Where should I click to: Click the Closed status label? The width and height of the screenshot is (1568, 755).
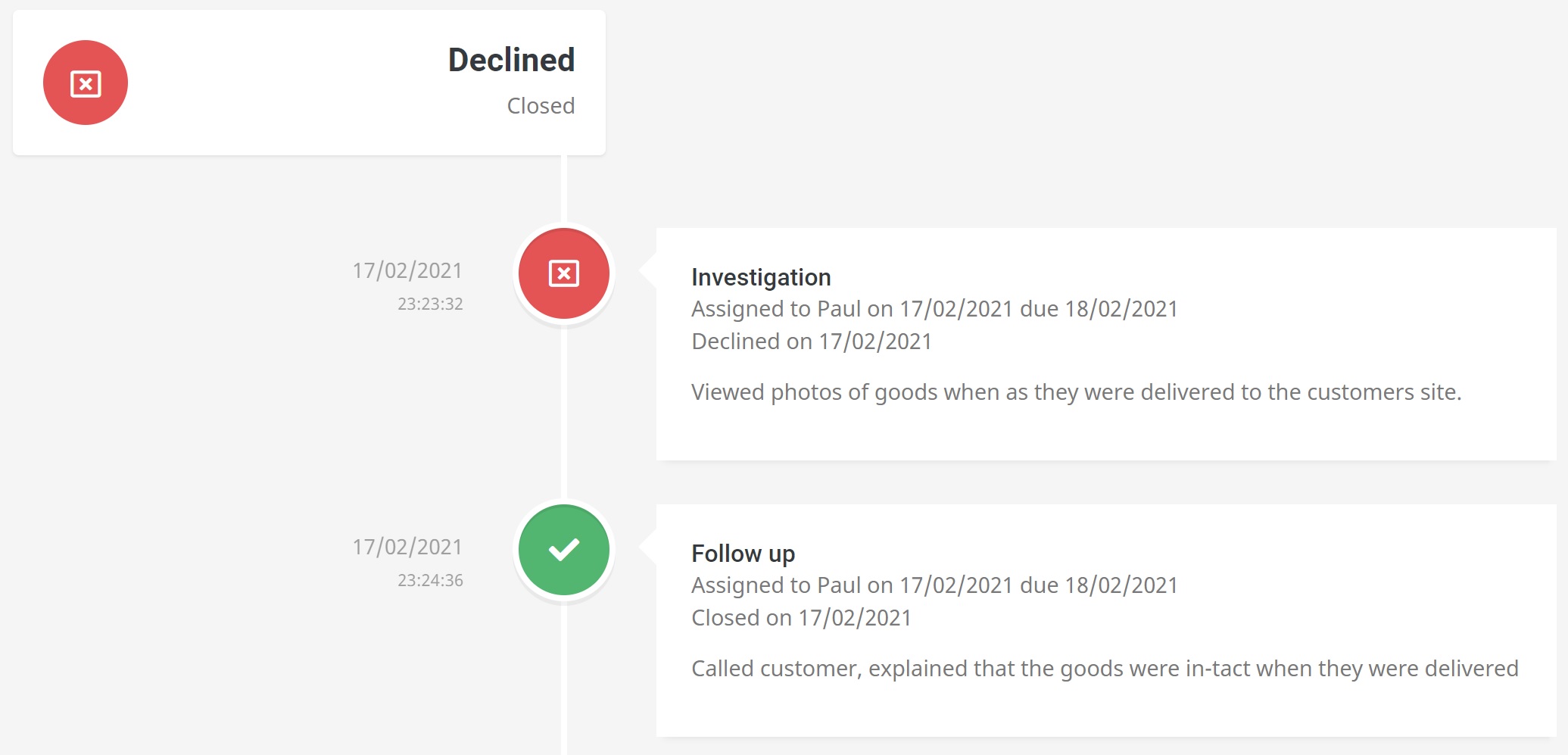coord(541,105)
